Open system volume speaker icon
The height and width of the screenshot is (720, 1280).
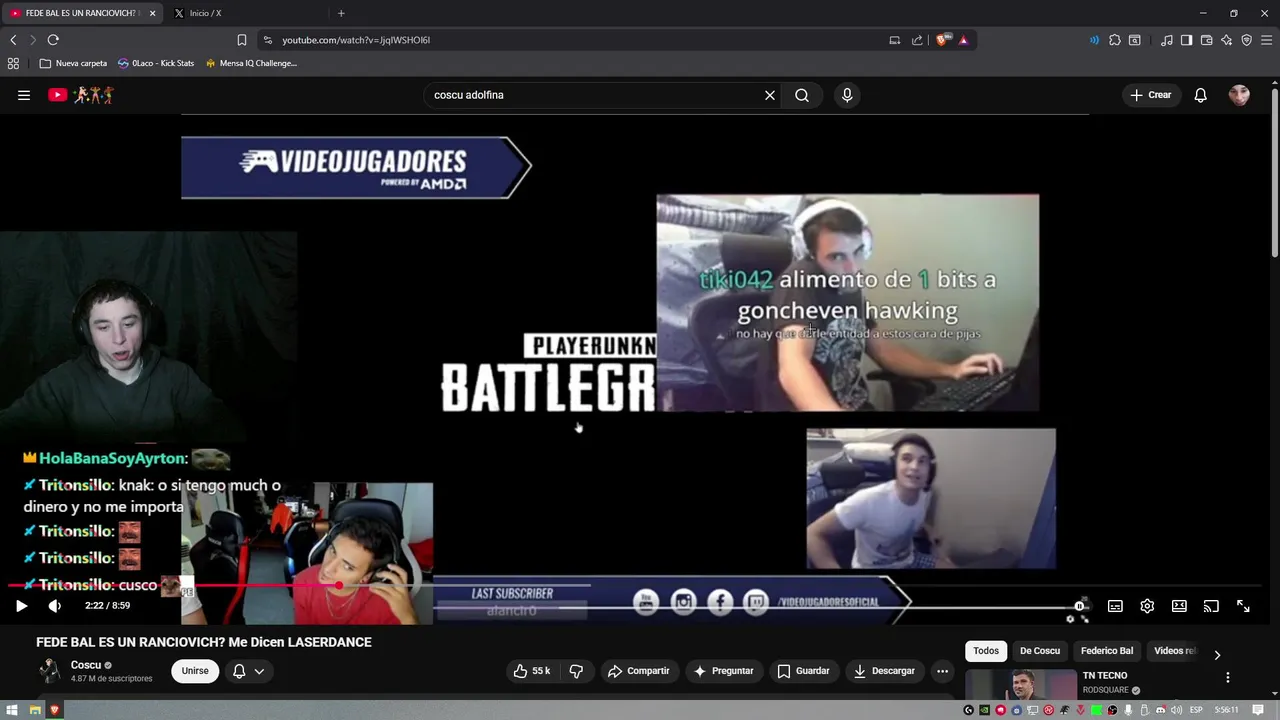point(1176,710)
